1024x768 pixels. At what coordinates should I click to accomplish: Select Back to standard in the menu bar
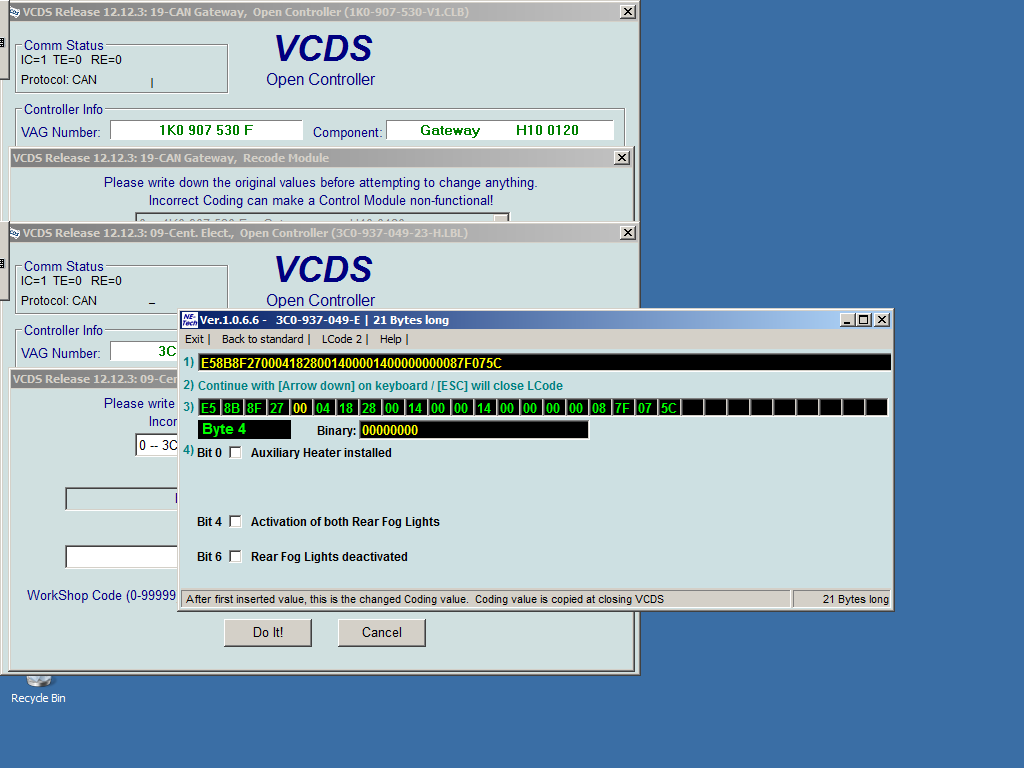pos(262,340)
